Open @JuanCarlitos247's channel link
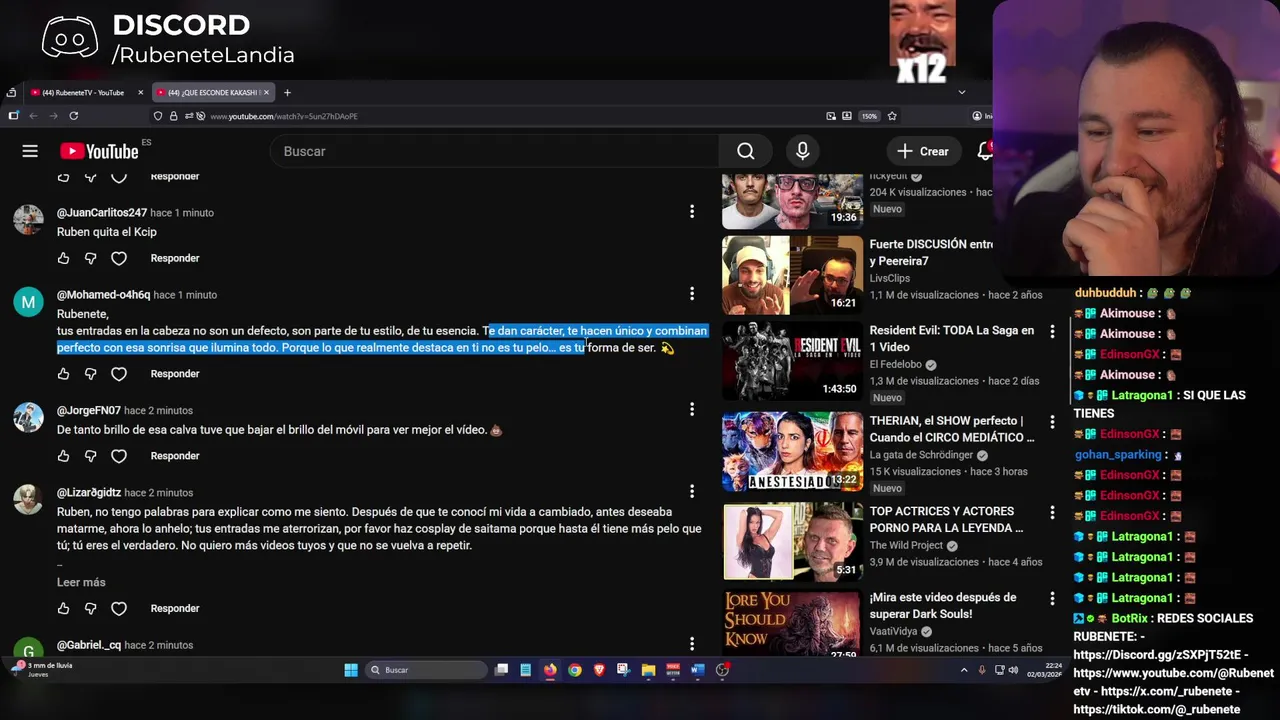The image size is (1280, 720). (102, 213)
